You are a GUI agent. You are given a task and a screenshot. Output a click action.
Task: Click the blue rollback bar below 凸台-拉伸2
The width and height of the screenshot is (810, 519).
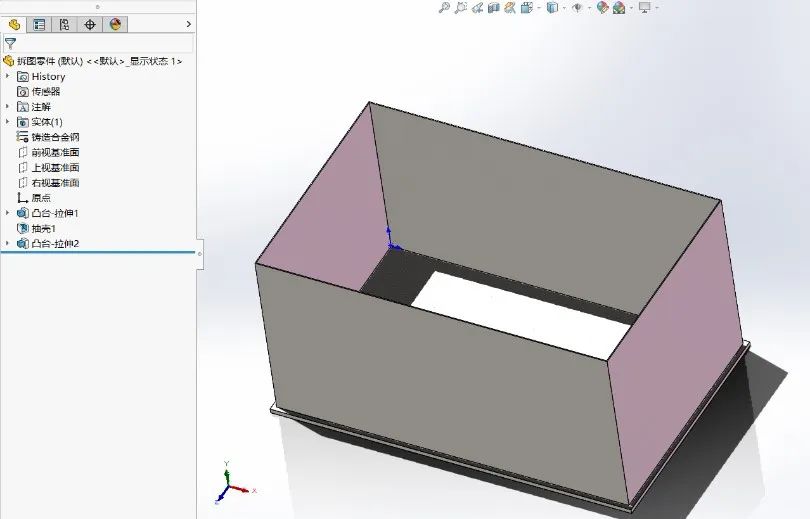coord(98,252)
